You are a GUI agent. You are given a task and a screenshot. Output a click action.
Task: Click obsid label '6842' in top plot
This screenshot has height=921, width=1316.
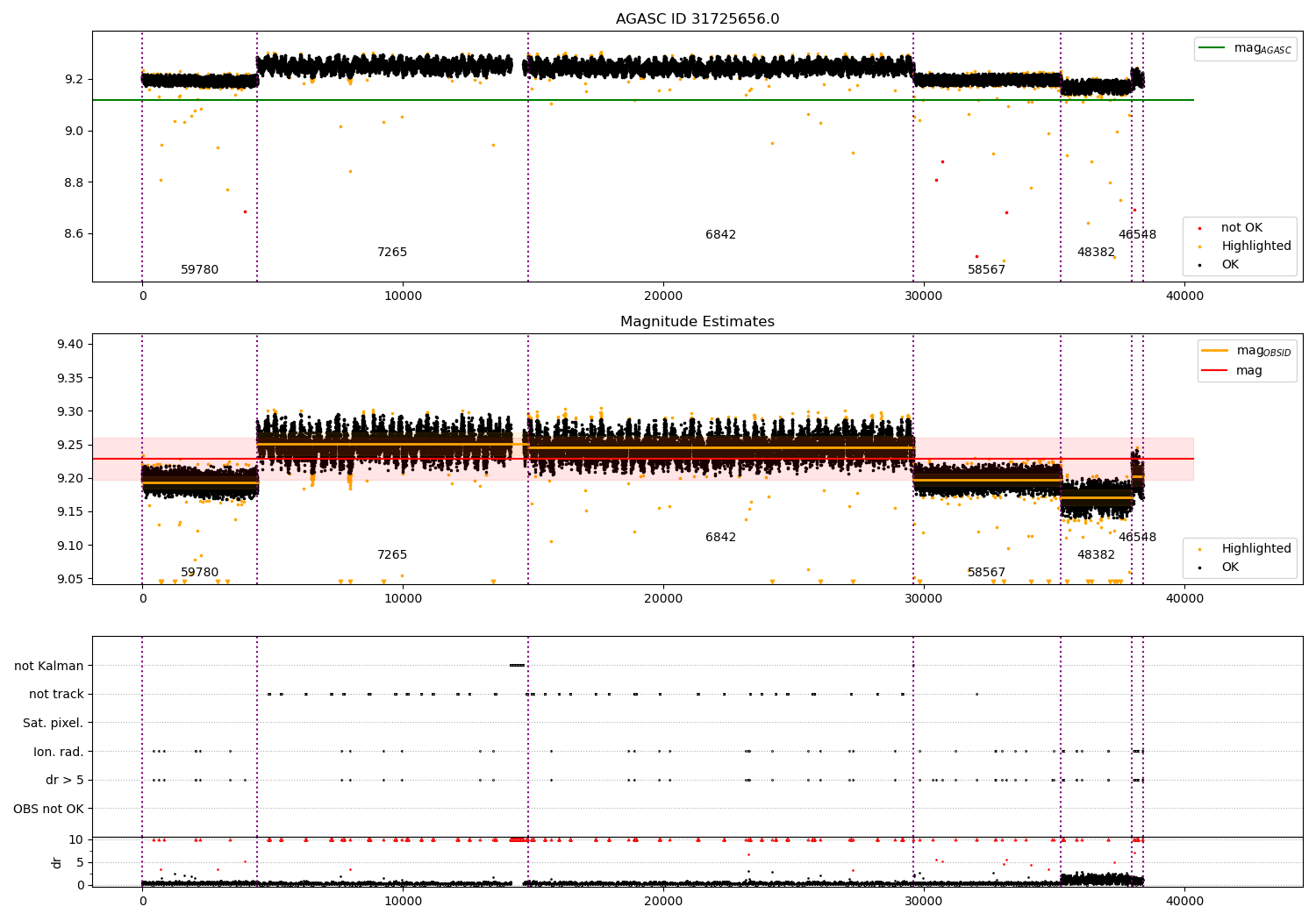point(721,235)
